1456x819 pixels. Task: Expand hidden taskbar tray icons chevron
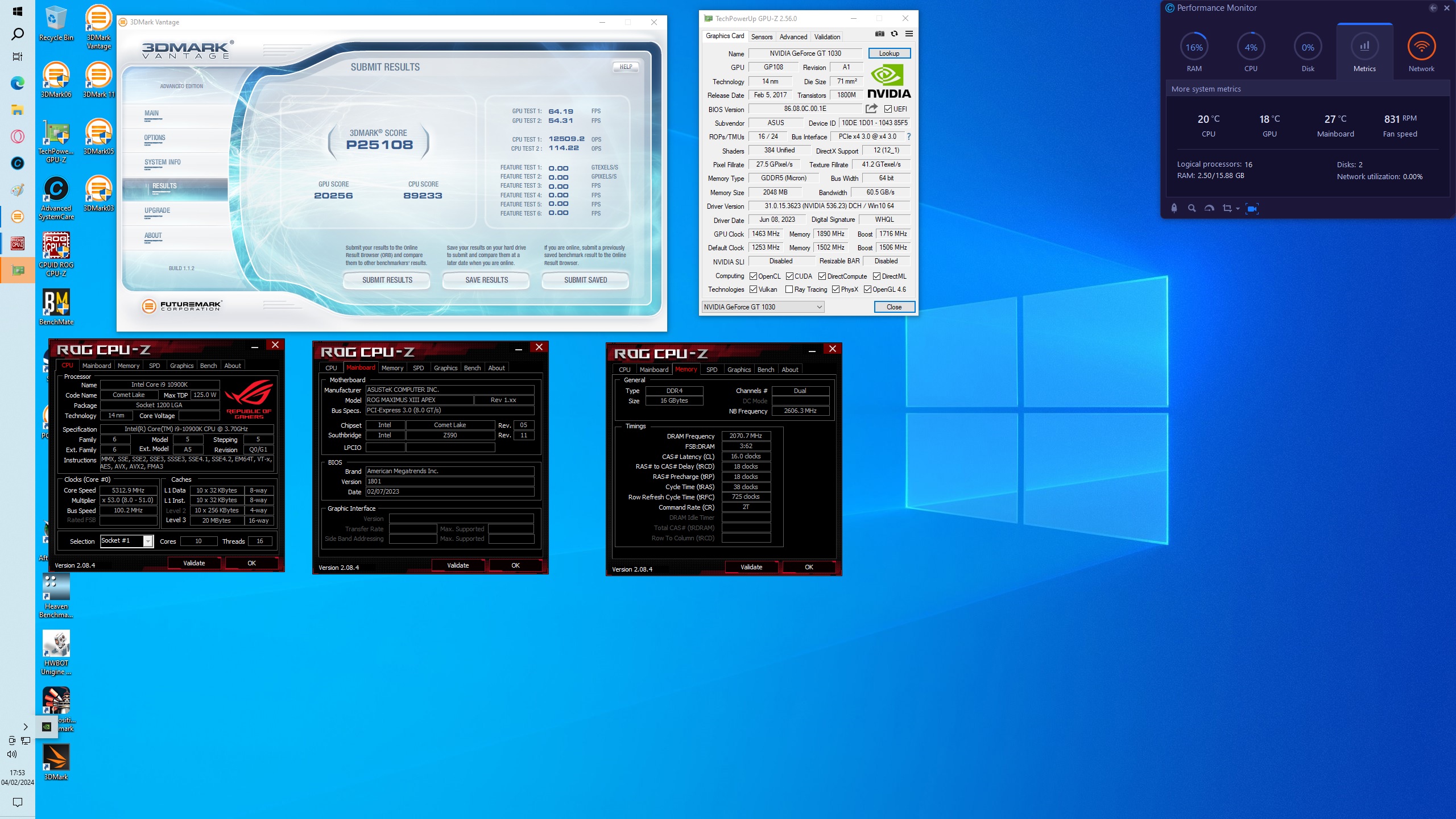tap(26, 726)
